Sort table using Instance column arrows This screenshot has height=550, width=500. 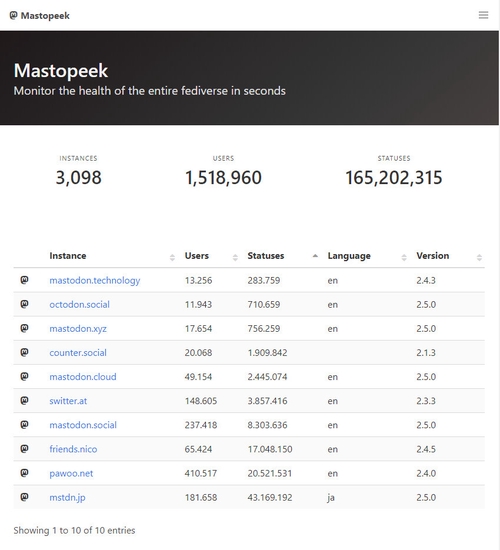(172, 257)
